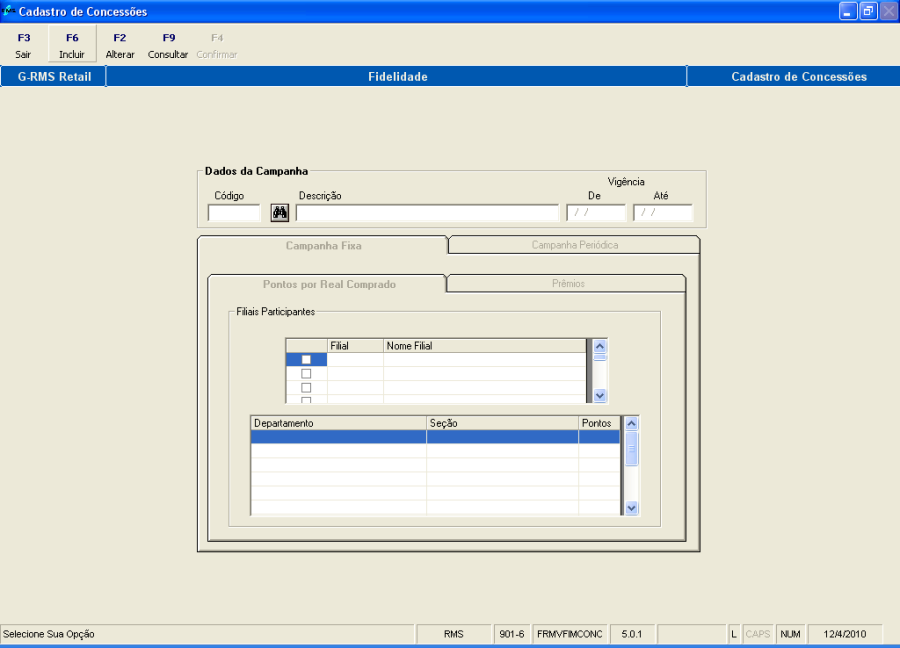Click the Departamento column header
Screen dimensions: 900x648
tap(339, 423)
